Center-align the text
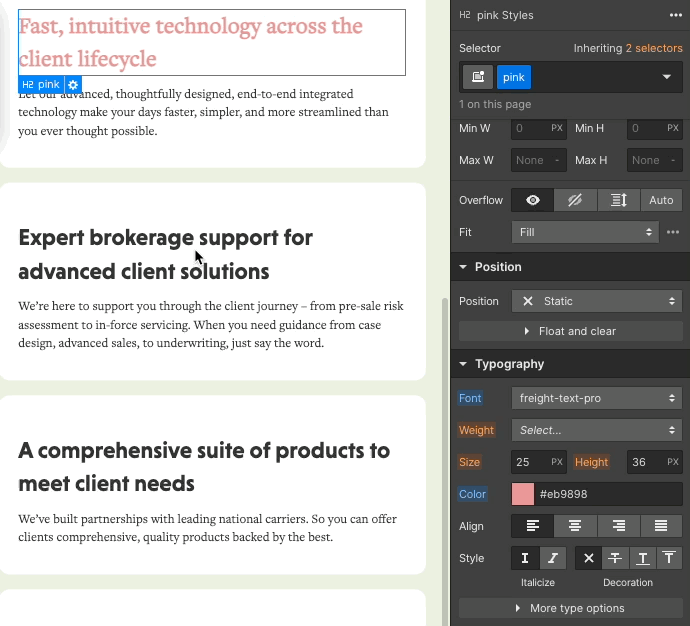 click(x=575, y=526)
